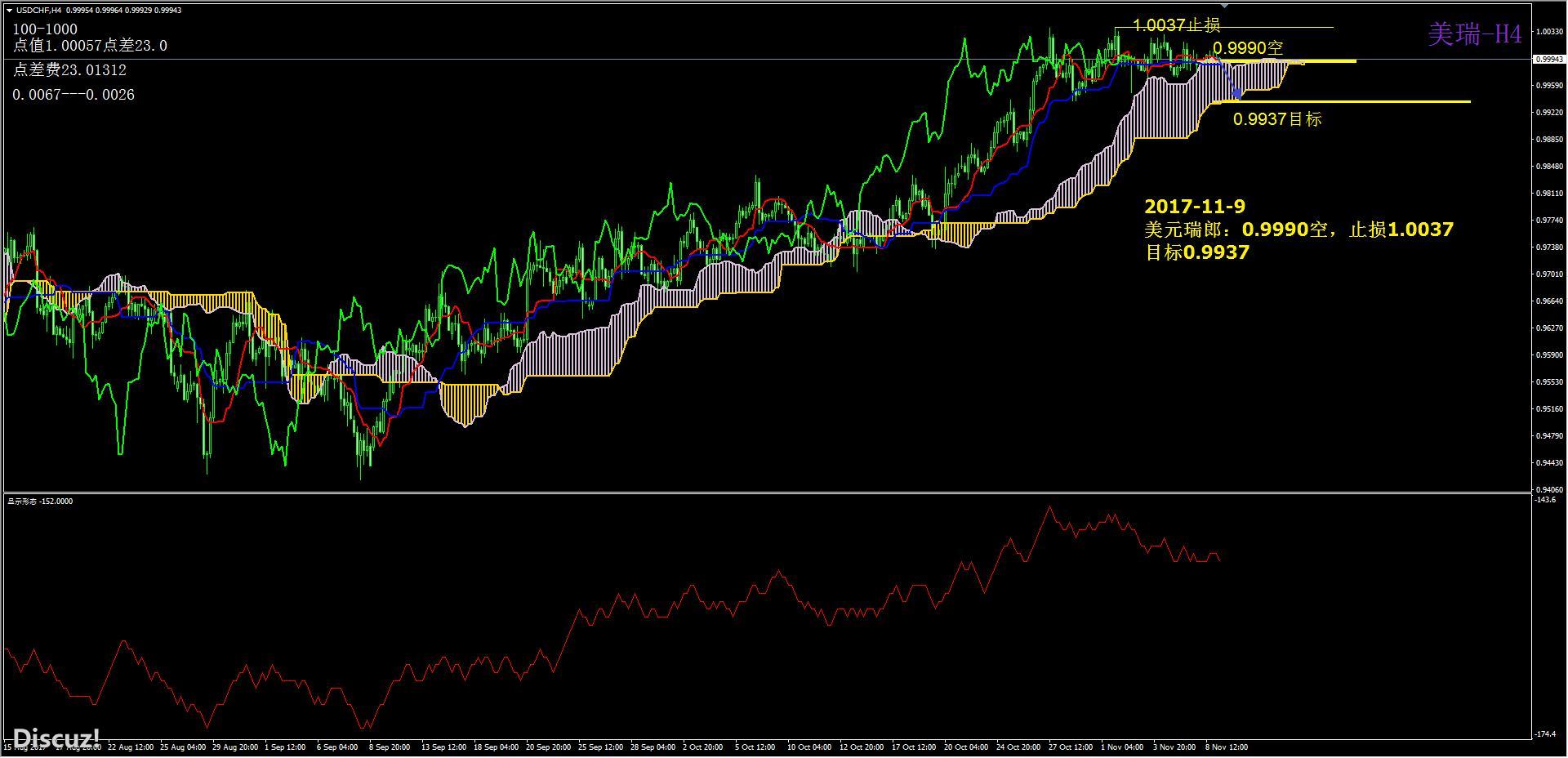Click the '12 Oct 20:00' time axis label
Viewport: 1568px width, 758px height.
click(862, 747)
